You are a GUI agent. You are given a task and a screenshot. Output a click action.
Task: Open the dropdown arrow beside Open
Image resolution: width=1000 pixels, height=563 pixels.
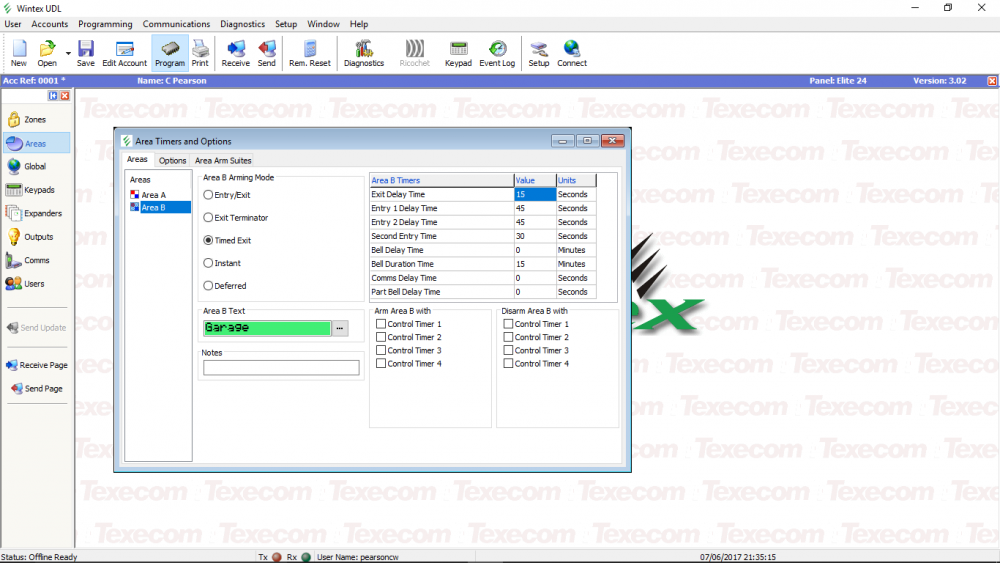68,53
